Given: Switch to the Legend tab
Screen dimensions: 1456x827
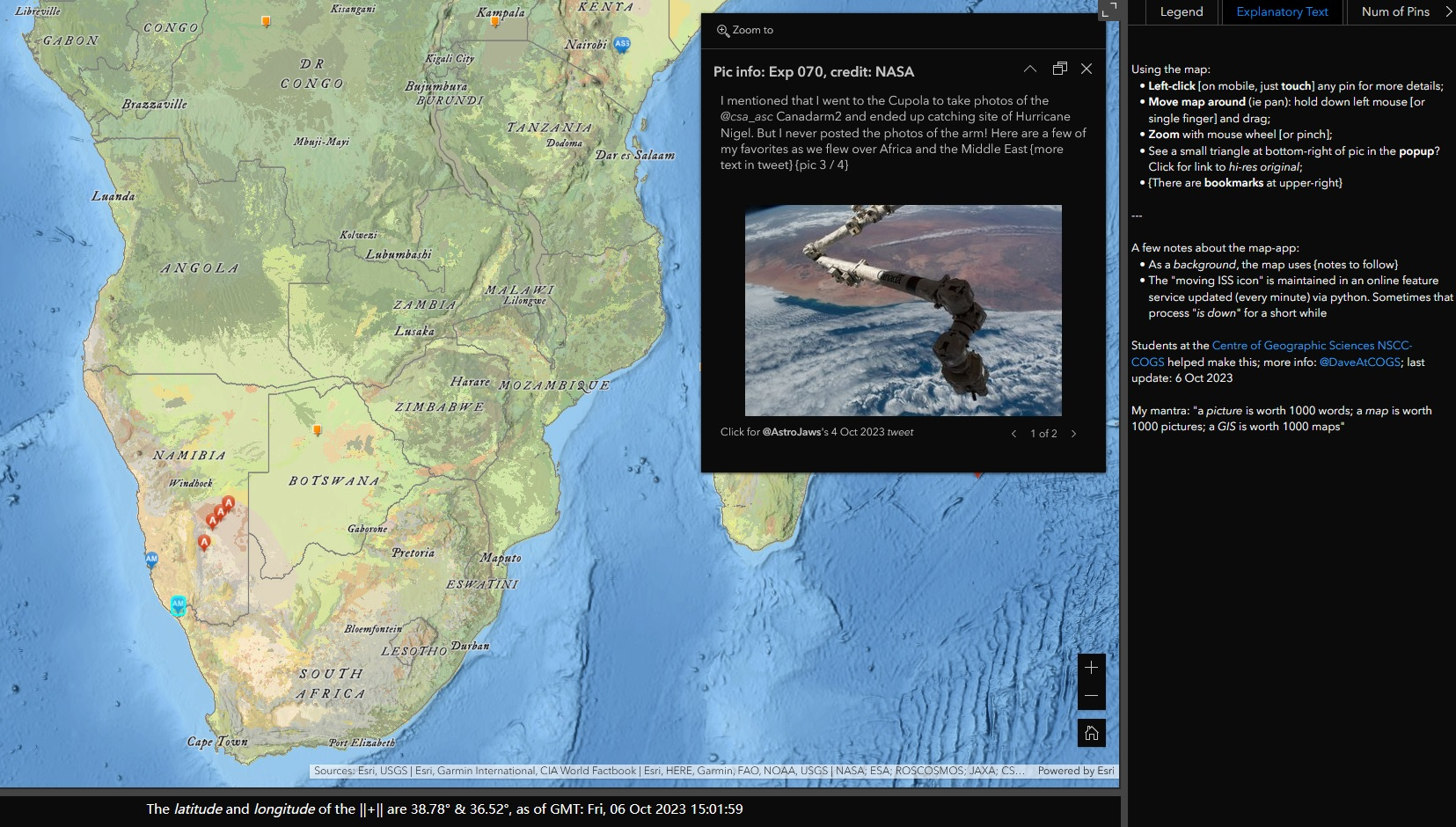Looking at the screenshot, I should pos(1181,11).
